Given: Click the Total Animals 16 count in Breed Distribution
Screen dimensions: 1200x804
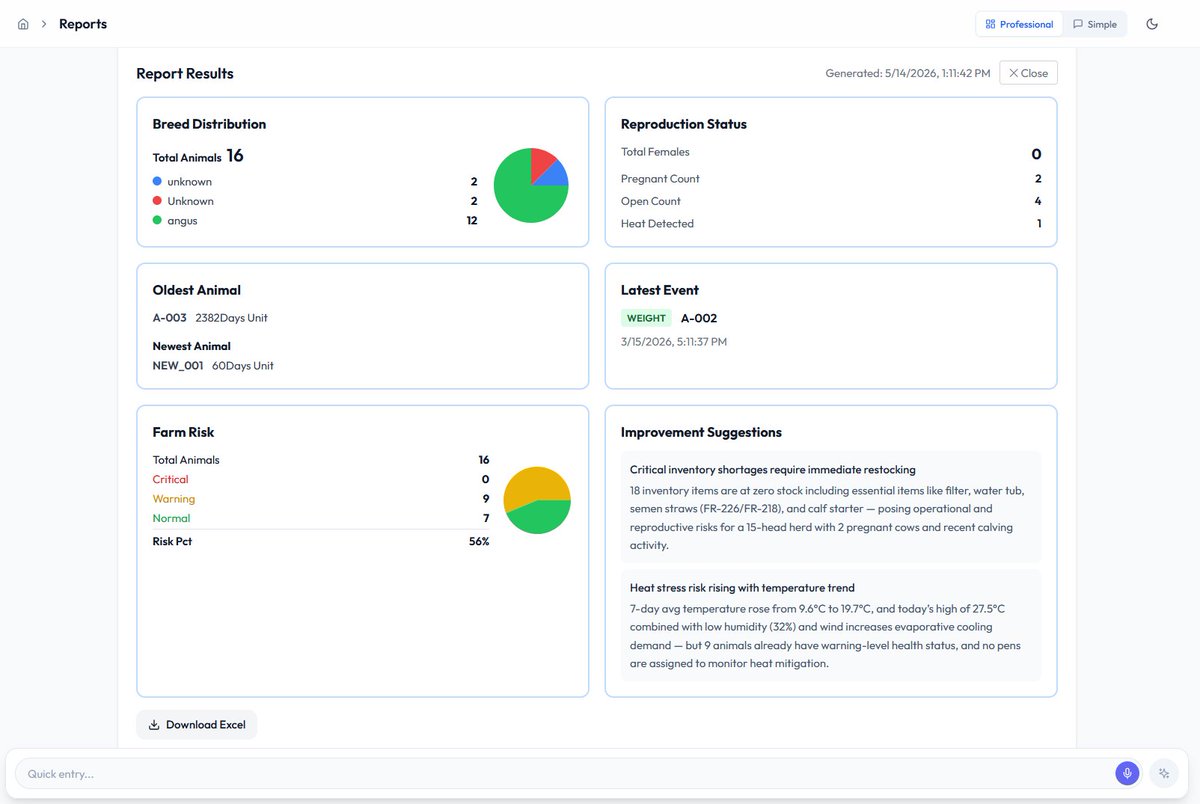Looking at the screenshot, I should pos(235,156).
